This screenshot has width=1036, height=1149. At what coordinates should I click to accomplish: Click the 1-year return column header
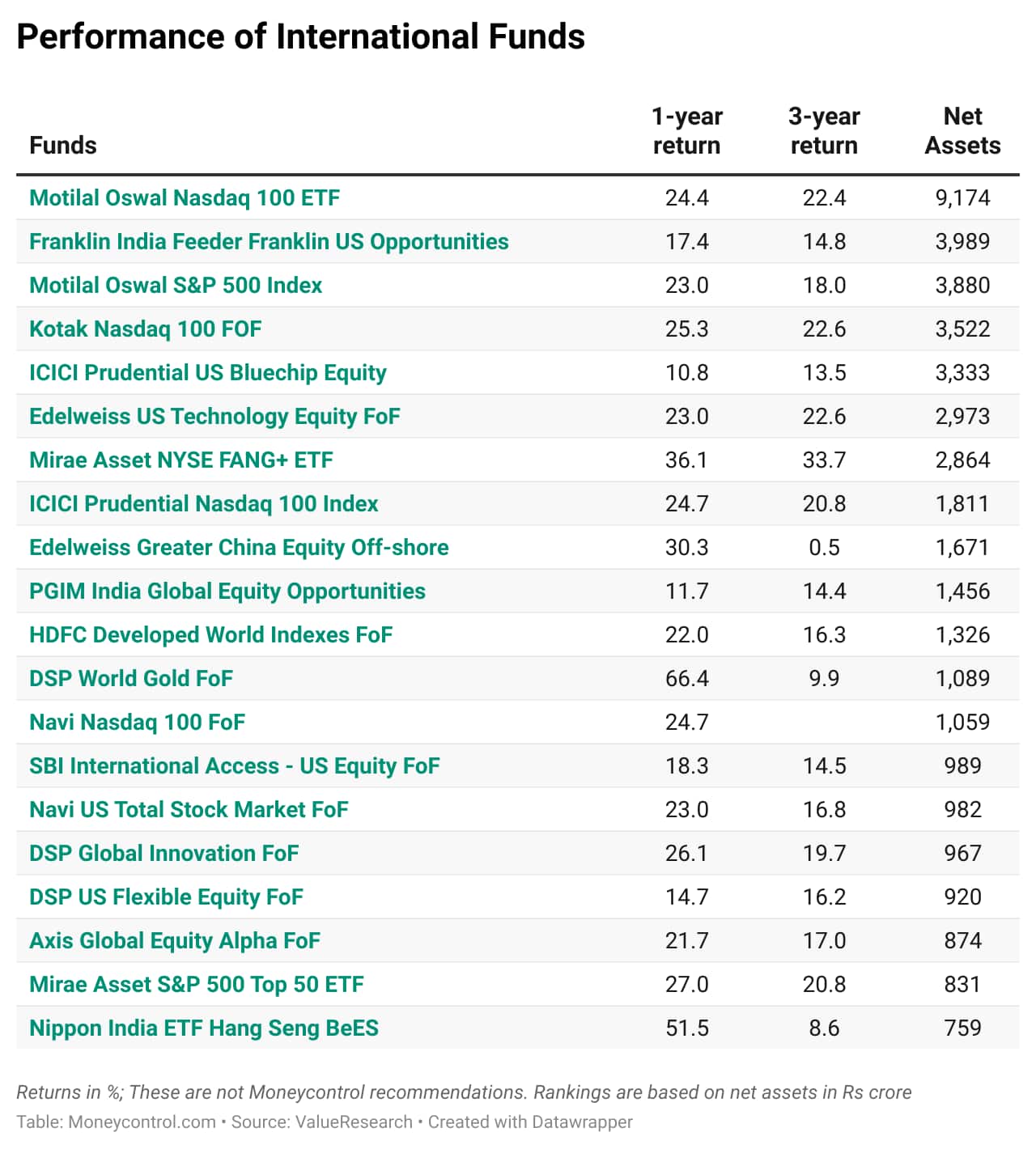(x=686, y=131)
